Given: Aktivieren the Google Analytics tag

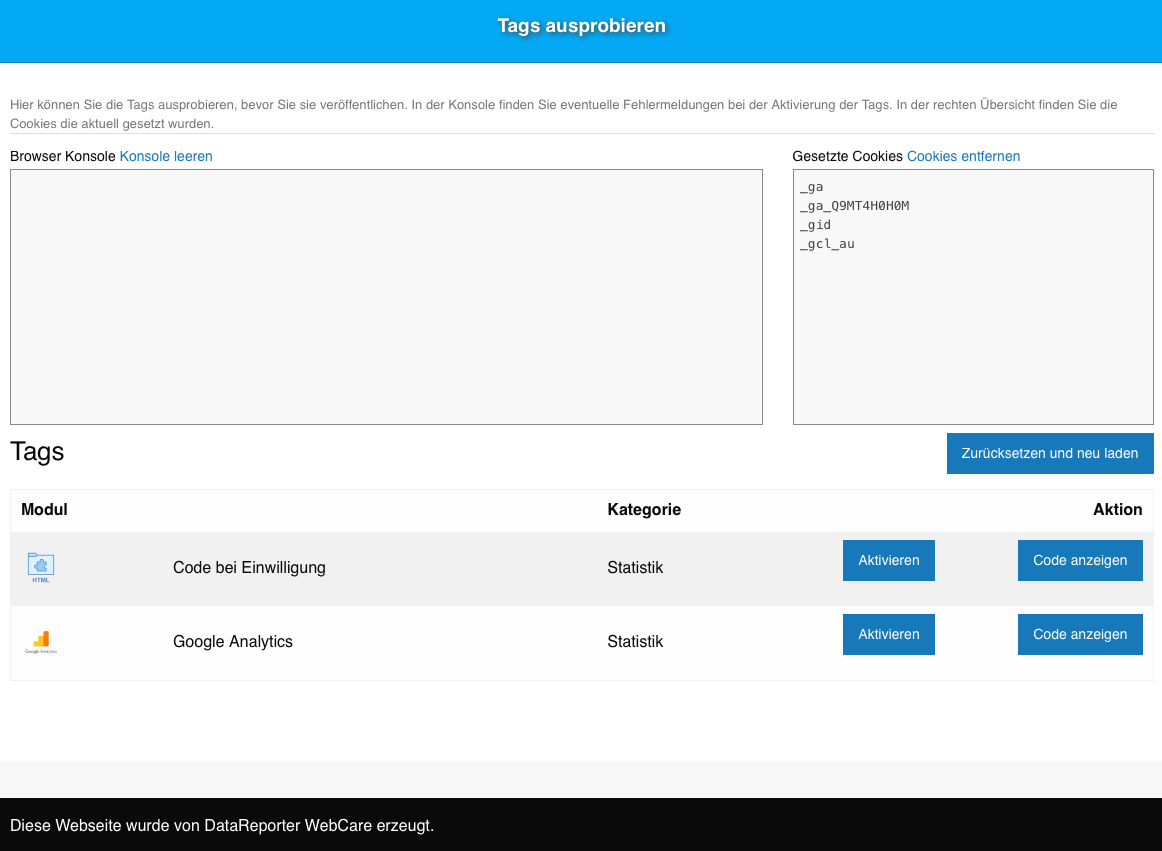Looking at the screenshot, I should [888, 634].
